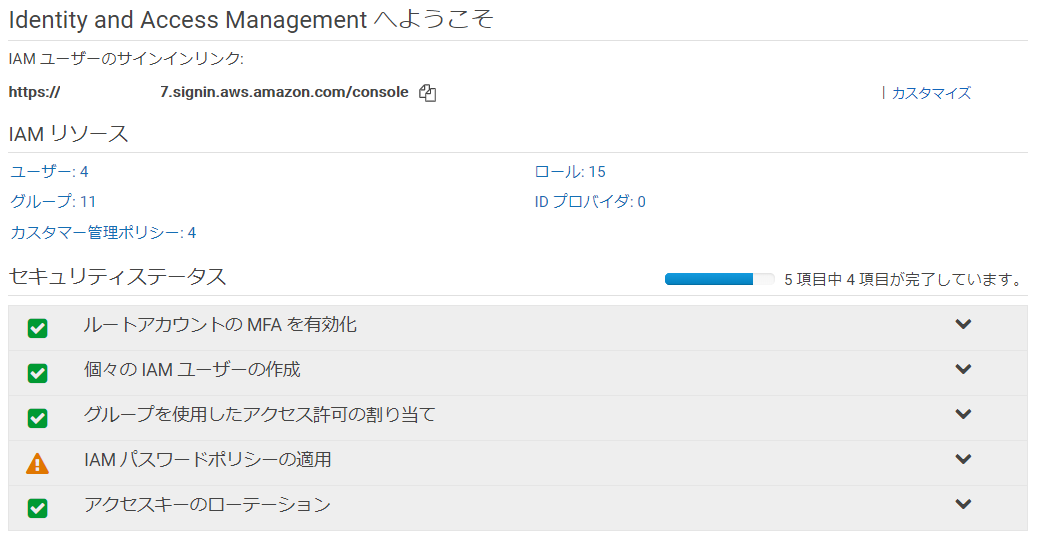Click green check icon for アクセスキーのローテーション
This screenshot has height=553, width=1049.
click(x=37, y=508)
